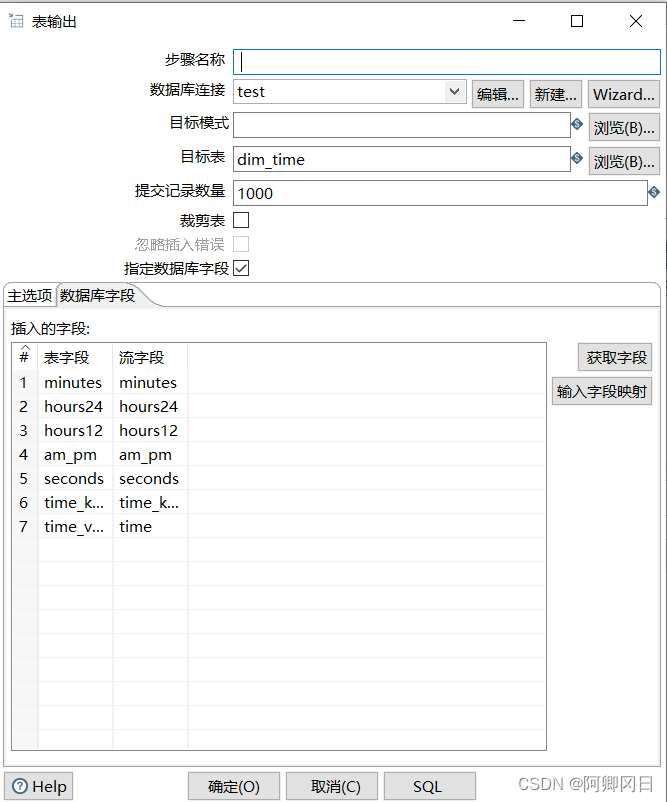Click variable icon beside 目标模式 field

click(577, 124)
